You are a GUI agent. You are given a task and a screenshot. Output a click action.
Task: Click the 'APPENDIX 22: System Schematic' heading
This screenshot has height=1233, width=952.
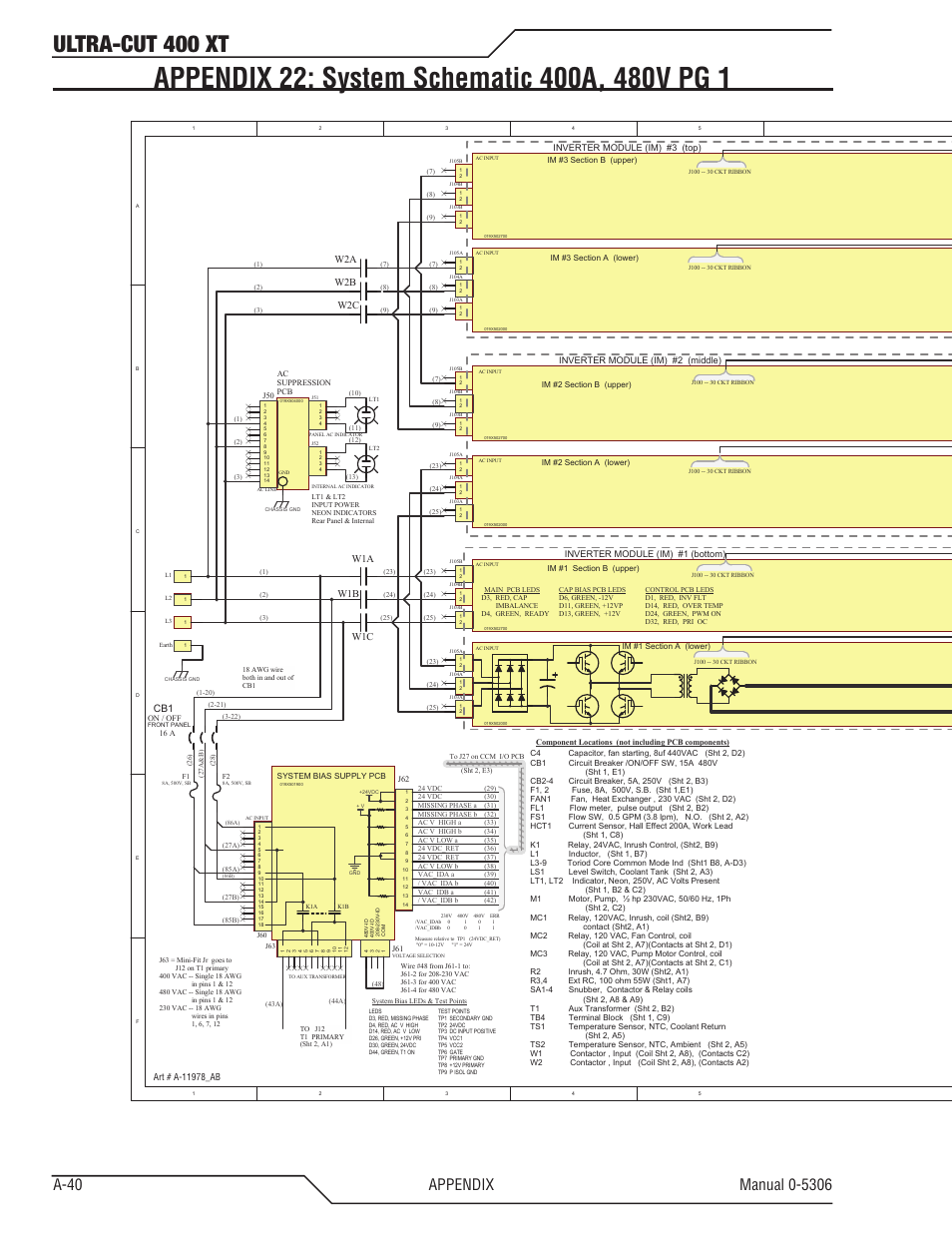[442, 78]
